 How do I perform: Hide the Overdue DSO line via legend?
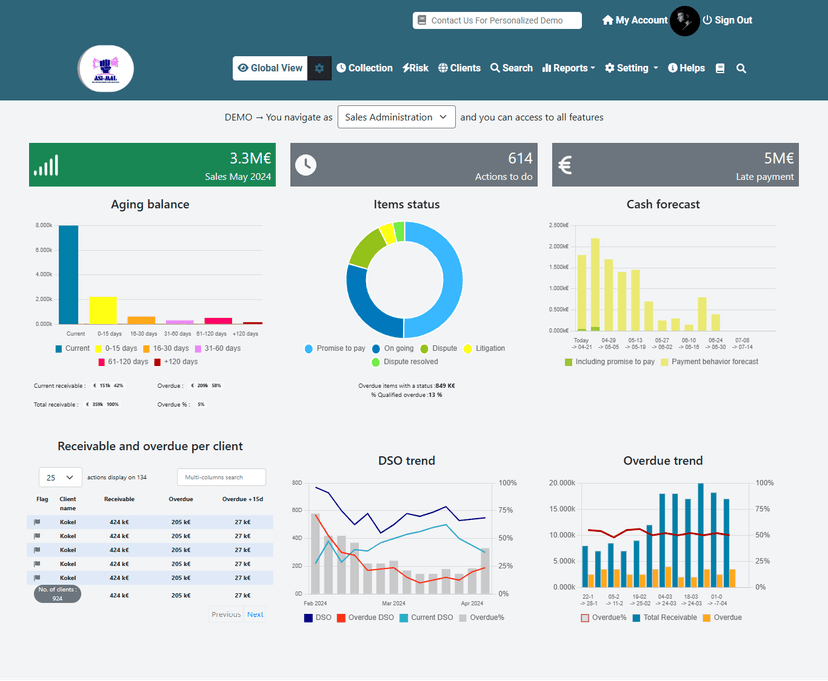[x=367, y=618]
